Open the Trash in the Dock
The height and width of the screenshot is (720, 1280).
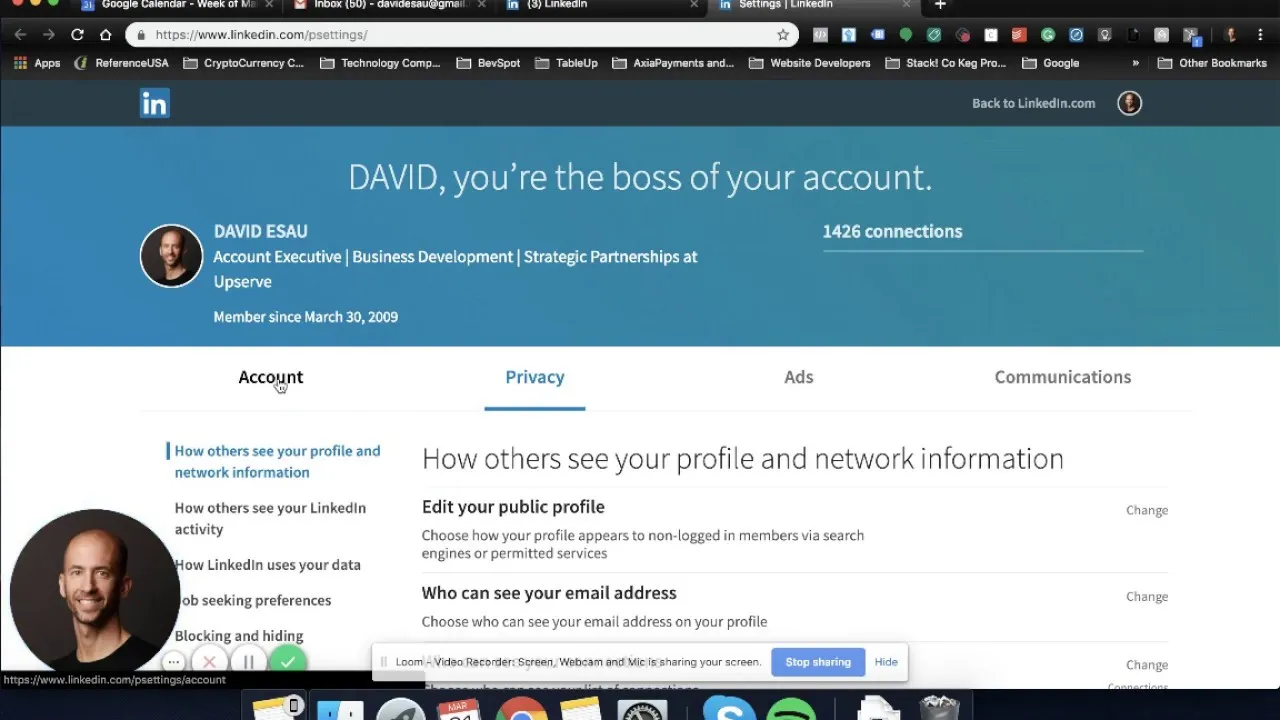(x=938, y=707)
